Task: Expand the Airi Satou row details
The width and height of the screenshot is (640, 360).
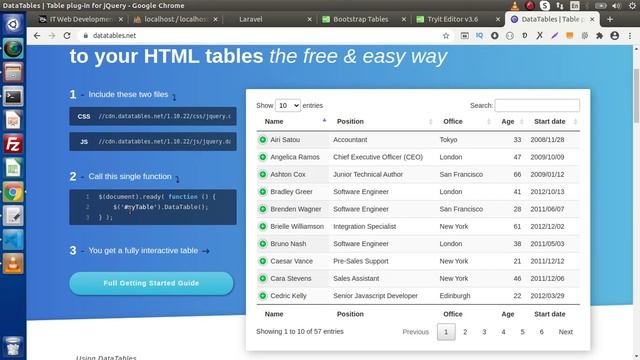Action: coord(262,140)
